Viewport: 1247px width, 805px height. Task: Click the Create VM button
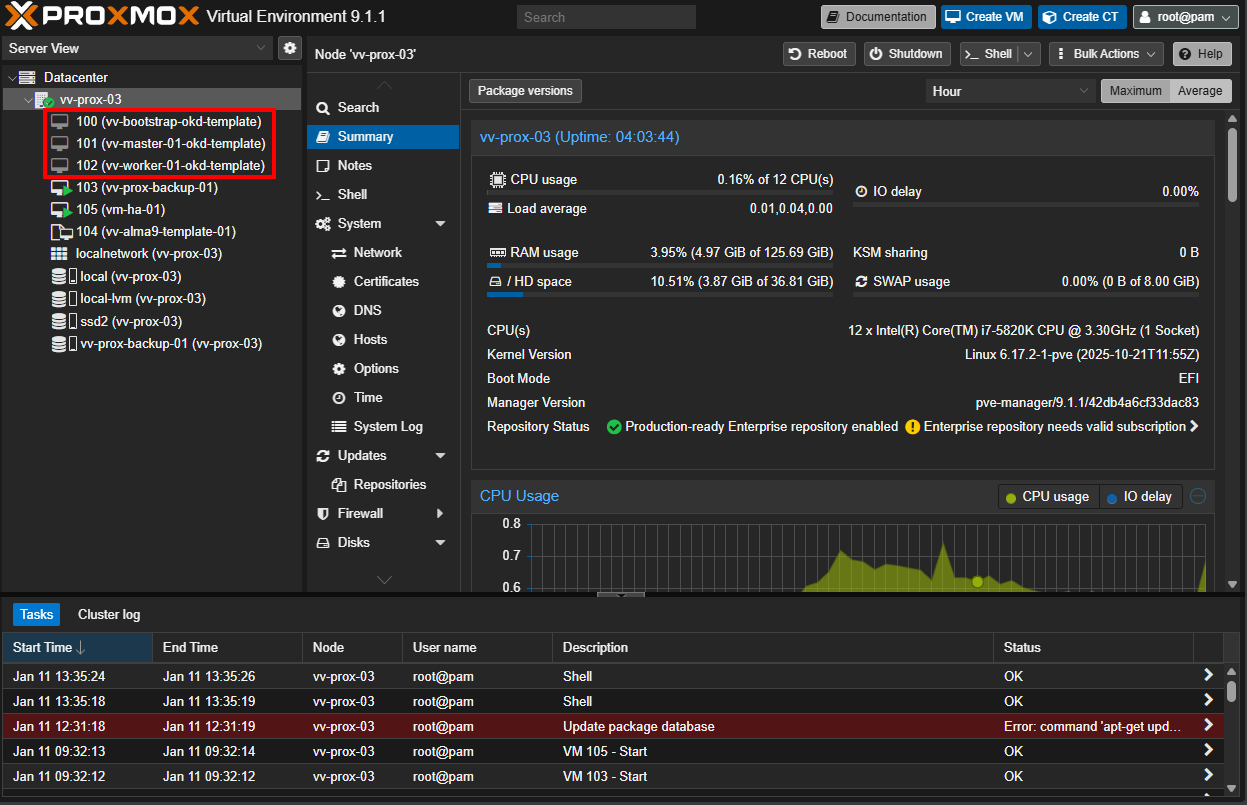pyautogui.click(x=986, y=17)
